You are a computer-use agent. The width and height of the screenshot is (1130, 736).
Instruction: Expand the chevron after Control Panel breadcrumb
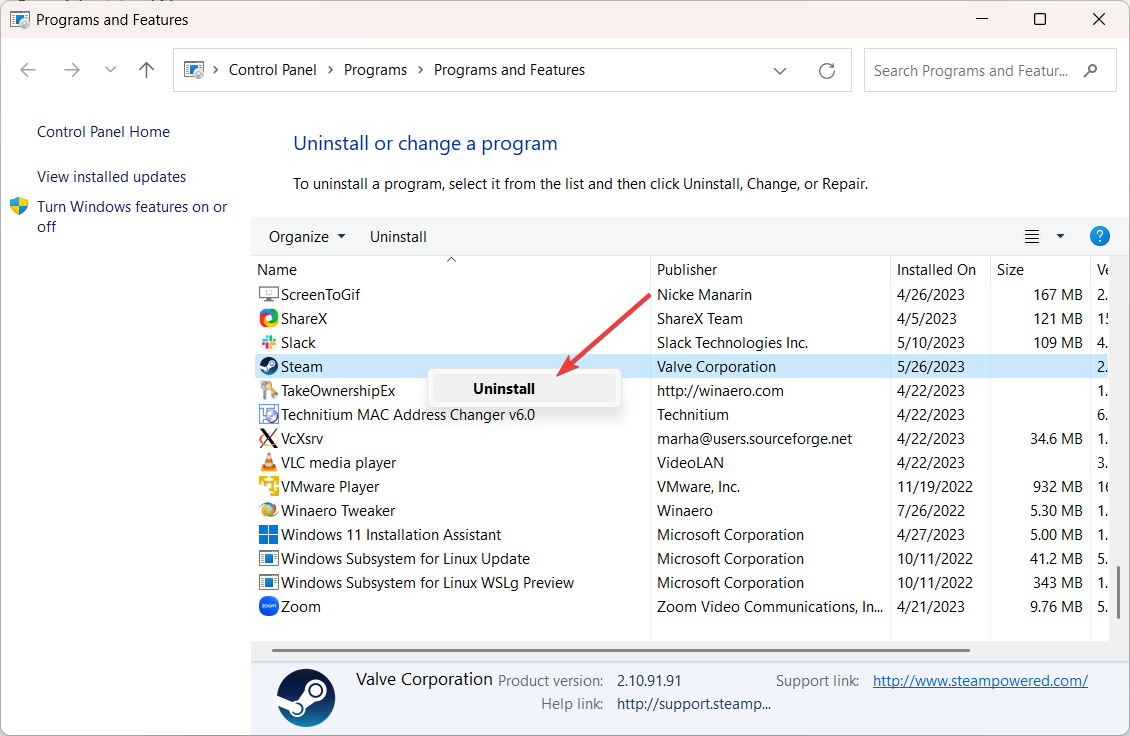pos(330,70)
